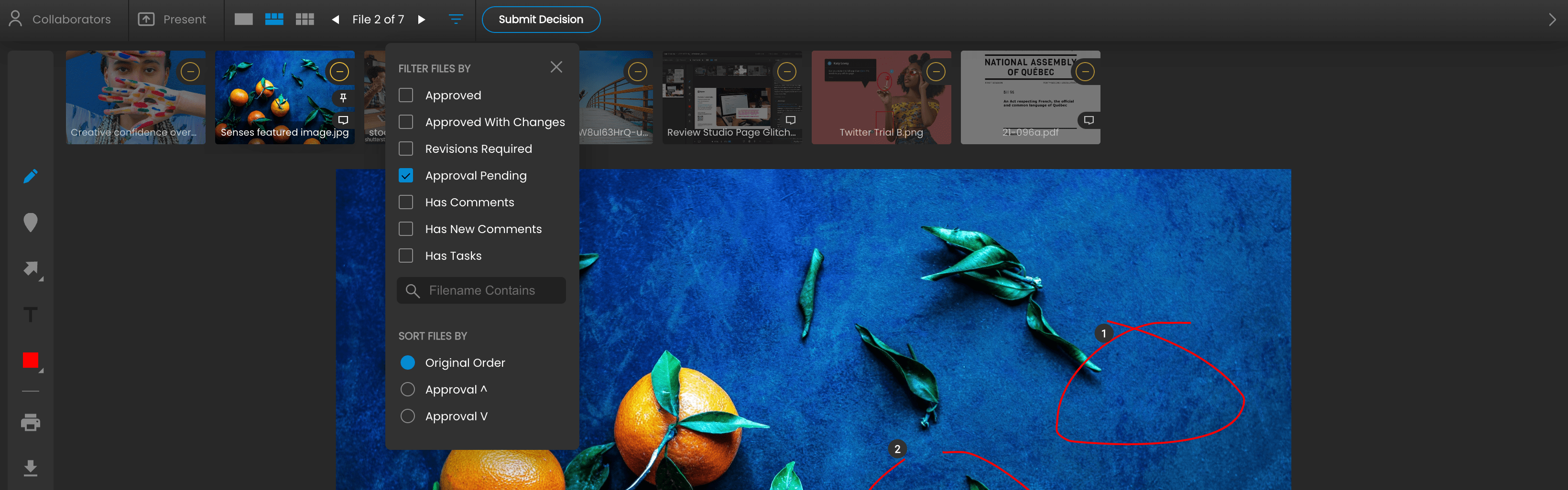Viewport: 1568px width, 490px height.
Task: Select the pin marker tool
Action: pos(31,223)
